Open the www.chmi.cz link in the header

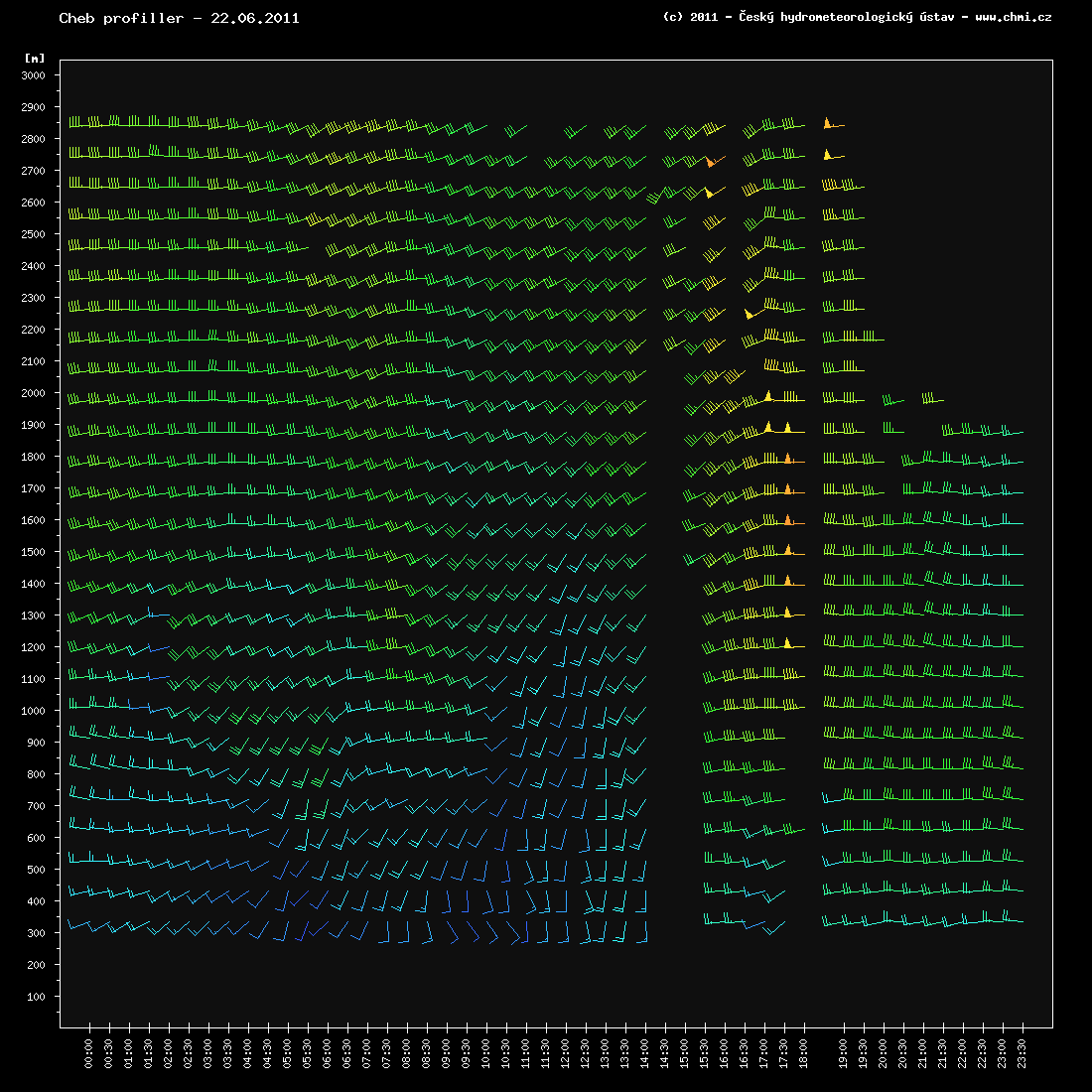(x=1013, y=17)
